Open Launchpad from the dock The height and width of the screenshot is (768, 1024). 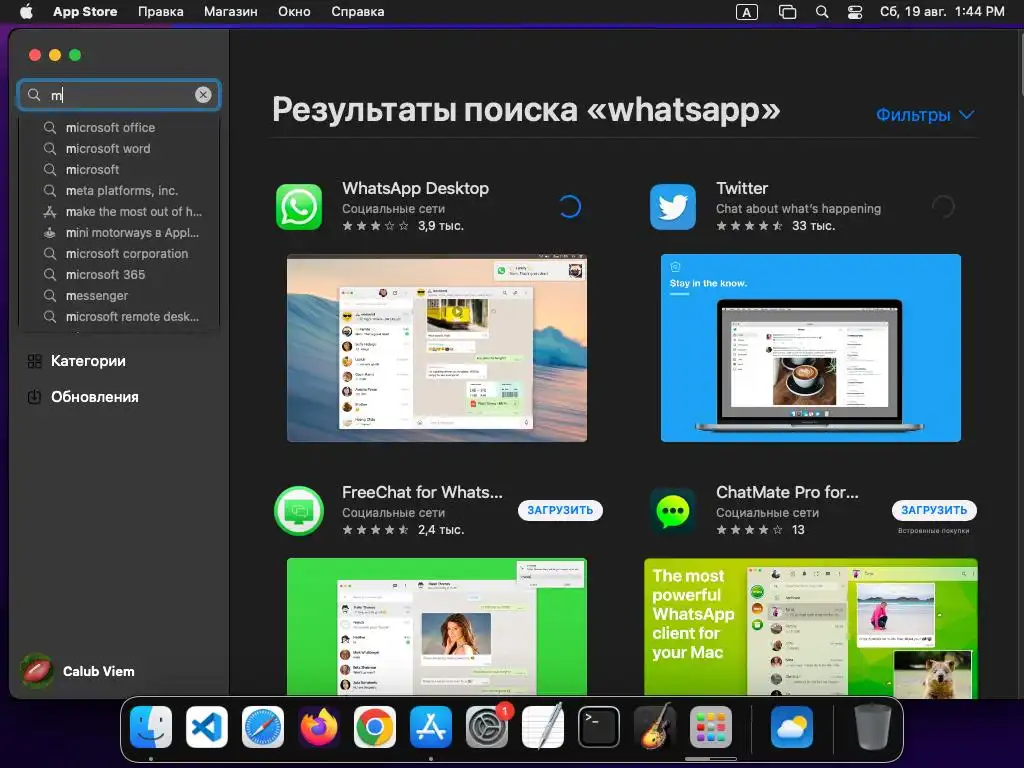(x=711, y=727)
